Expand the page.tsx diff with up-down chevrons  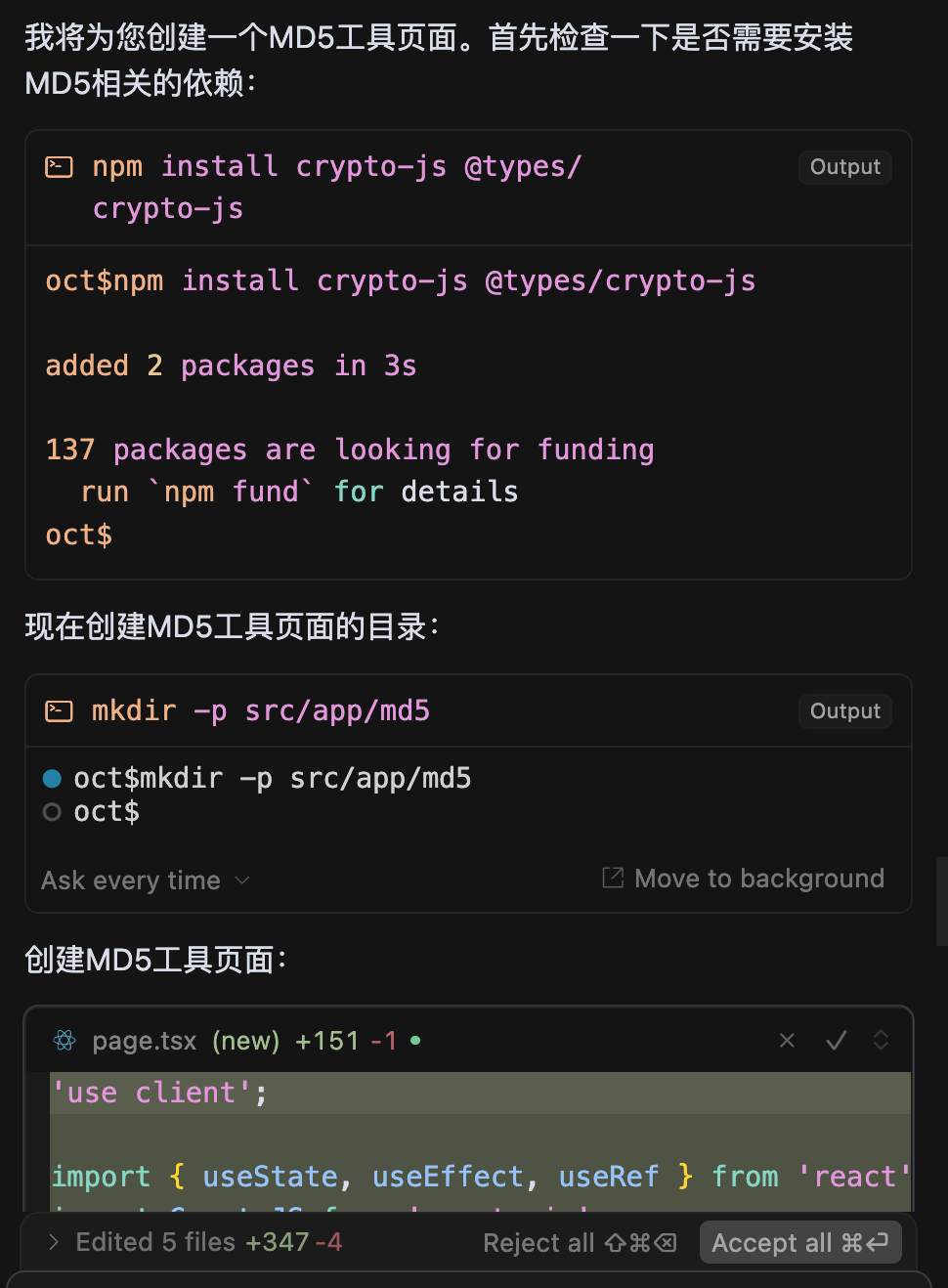point(881,1041)
